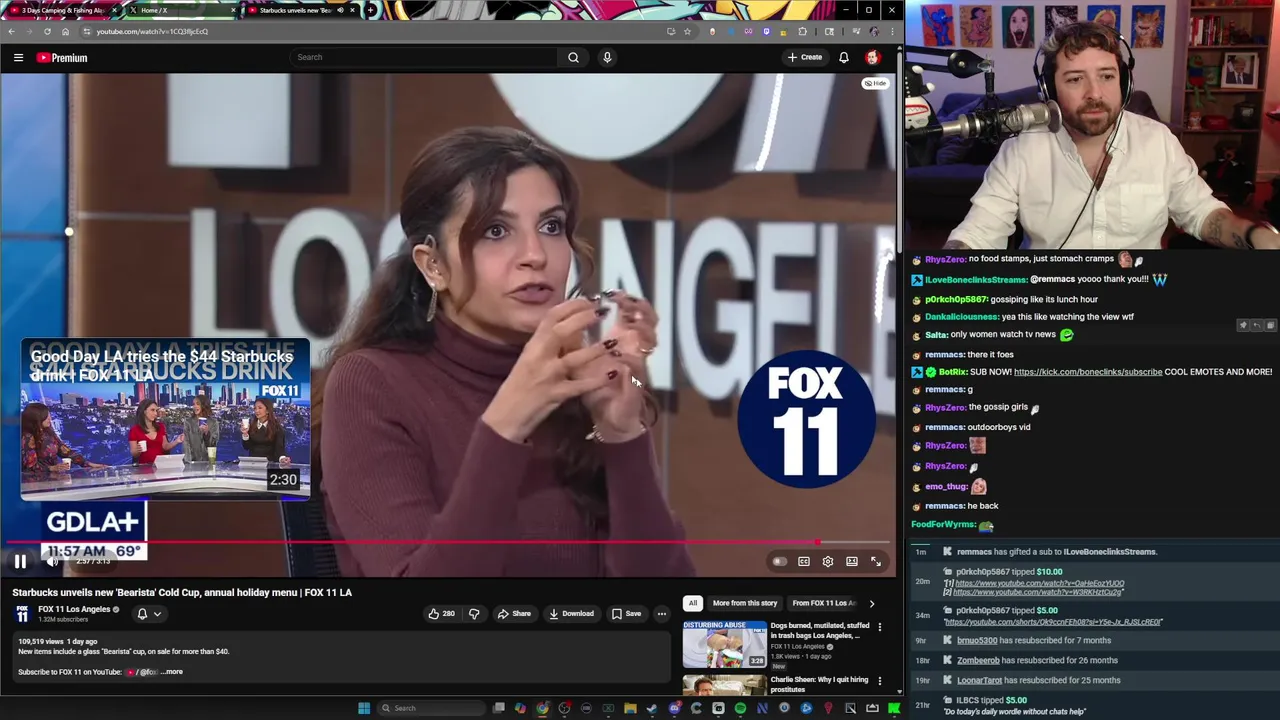
Task: Toggle the autoplay switch in the player
Action: [x=779, y=562]
